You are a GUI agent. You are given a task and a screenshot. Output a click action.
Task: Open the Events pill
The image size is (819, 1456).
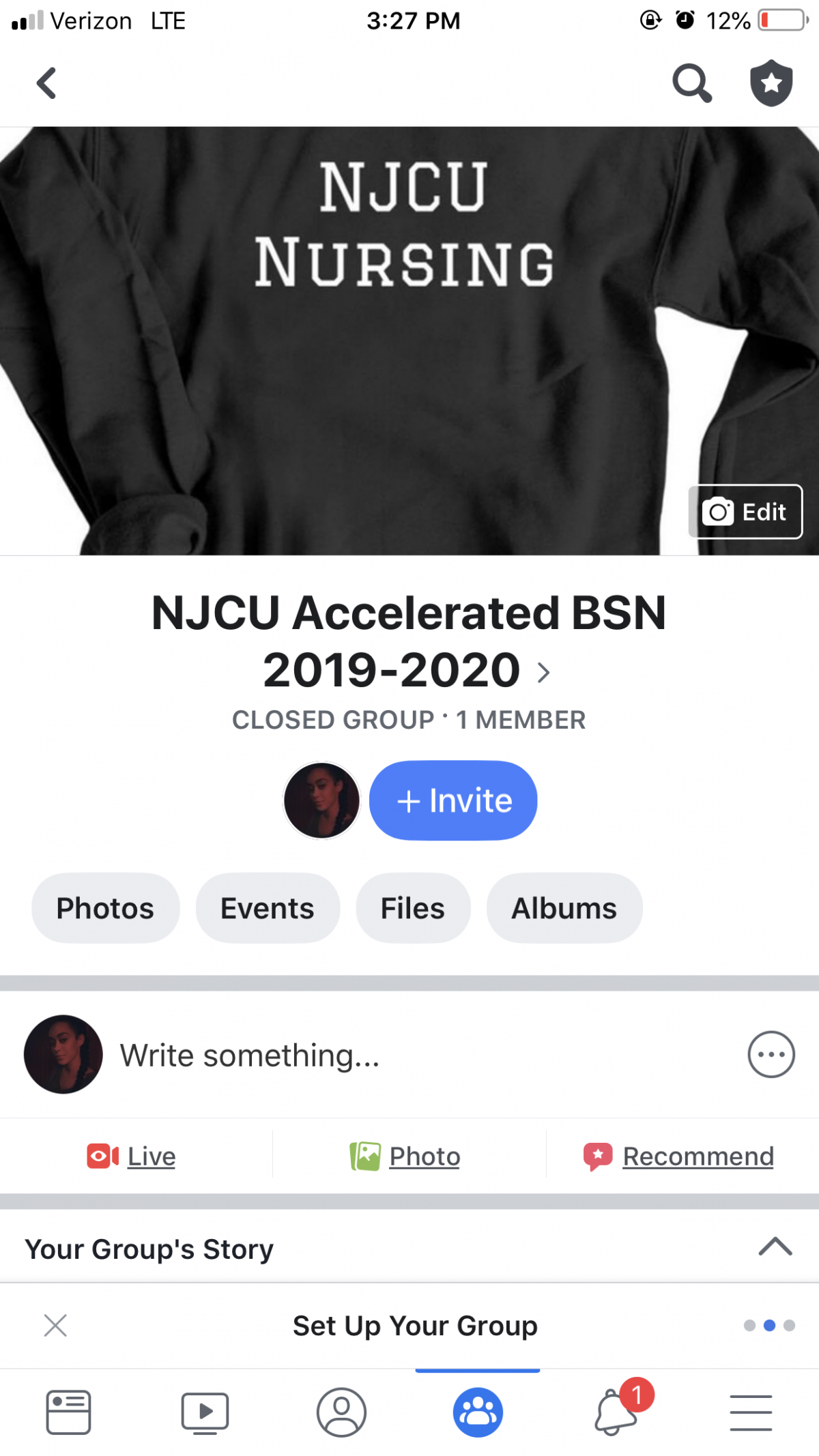tap(268, 908)
